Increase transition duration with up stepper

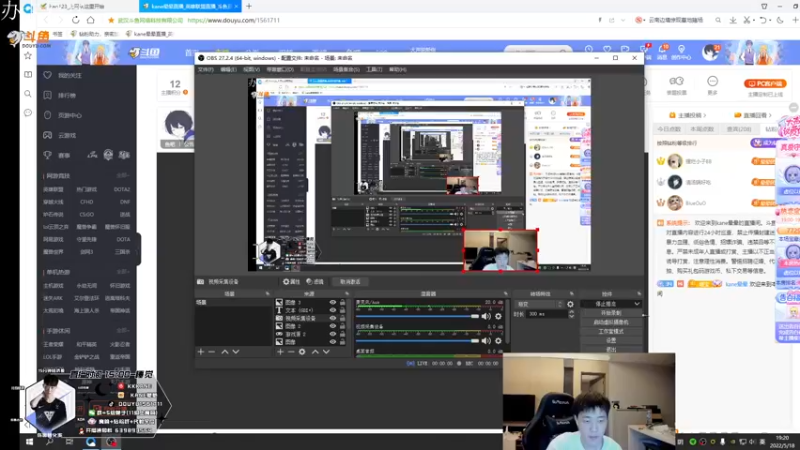click(x=571, y=312)
